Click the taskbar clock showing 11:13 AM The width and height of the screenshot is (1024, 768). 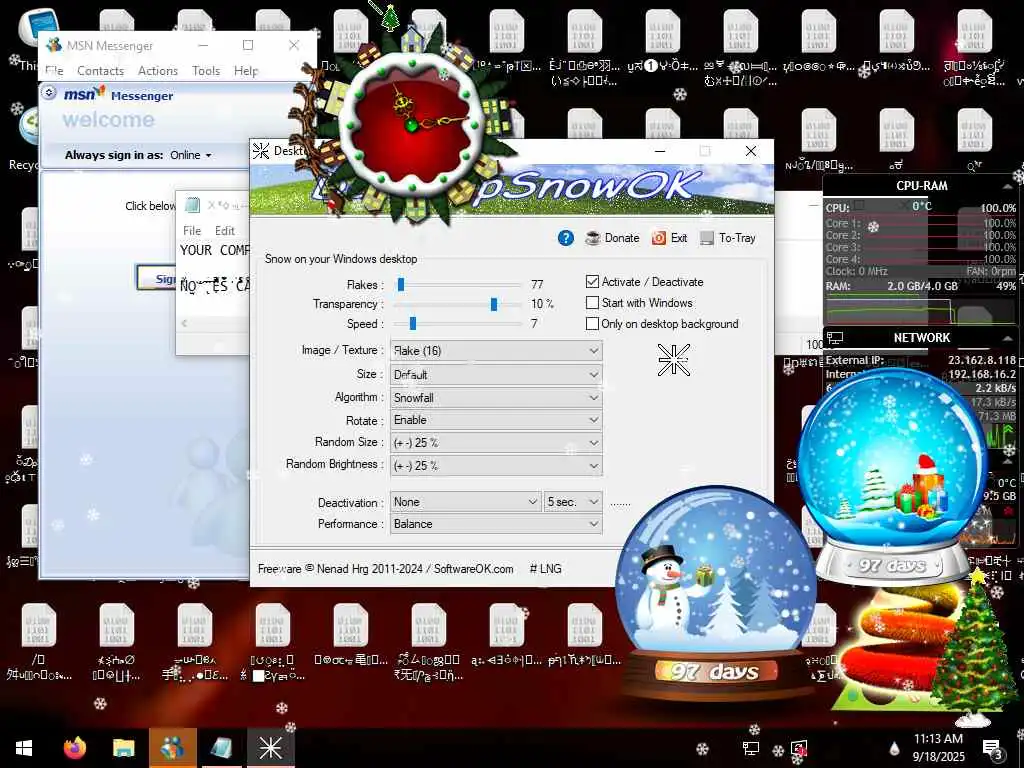click(x=938, y=748)
